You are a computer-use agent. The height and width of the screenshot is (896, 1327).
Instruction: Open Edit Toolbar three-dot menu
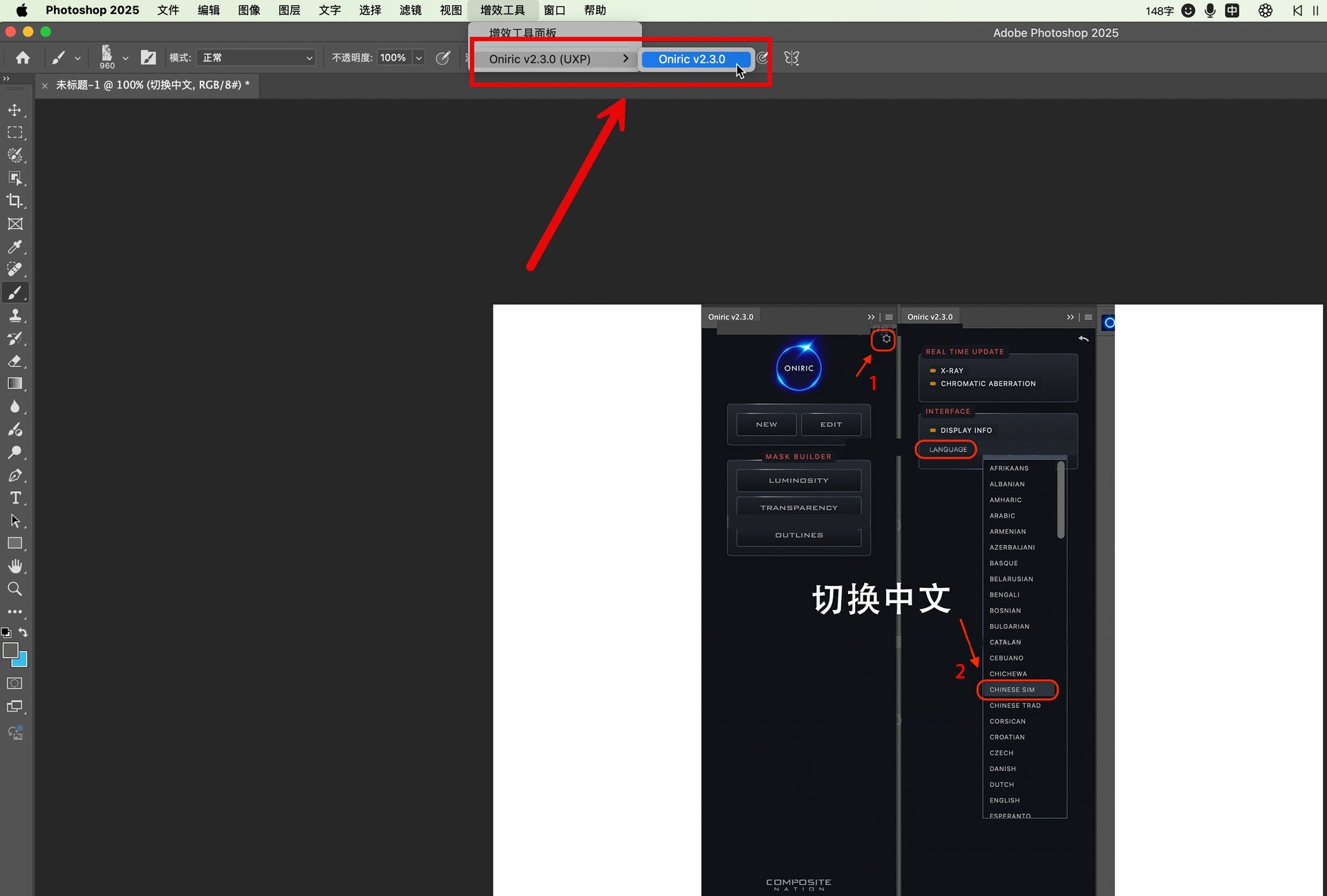(15, 612)
